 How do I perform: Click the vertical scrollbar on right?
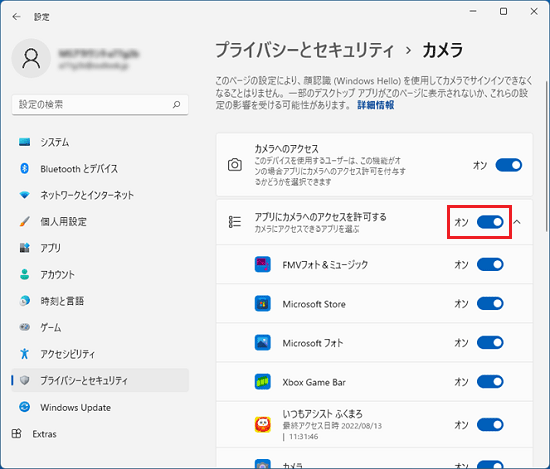546,156
